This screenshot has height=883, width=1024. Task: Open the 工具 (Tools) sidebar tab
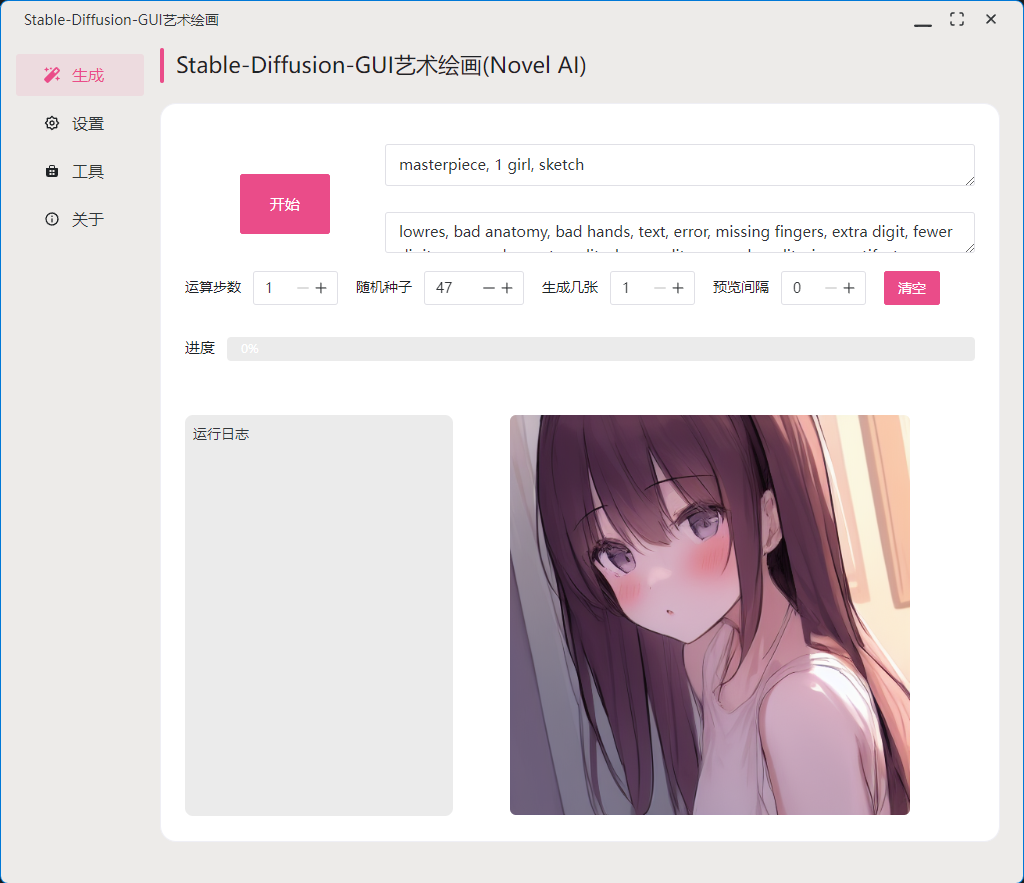[80, 171]
